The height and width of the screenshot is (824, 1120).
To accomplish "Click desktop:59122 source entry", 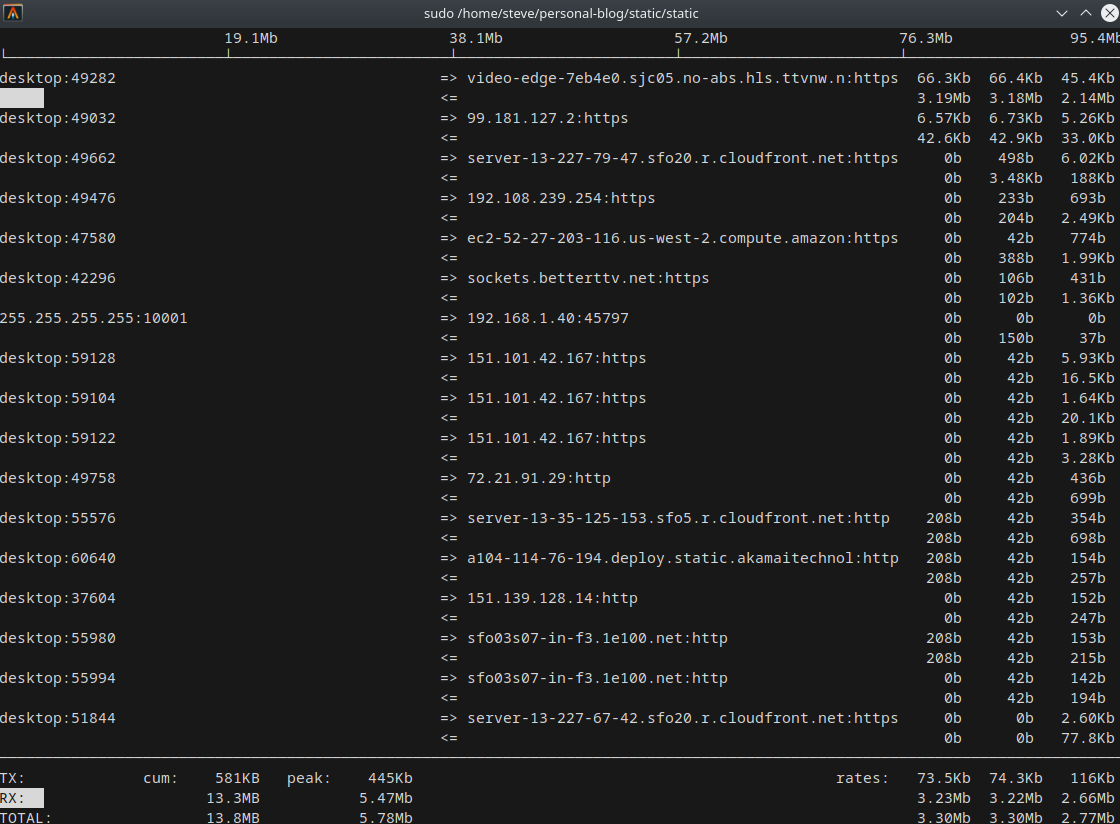I will pyautogui.click(x=58, y=438).
